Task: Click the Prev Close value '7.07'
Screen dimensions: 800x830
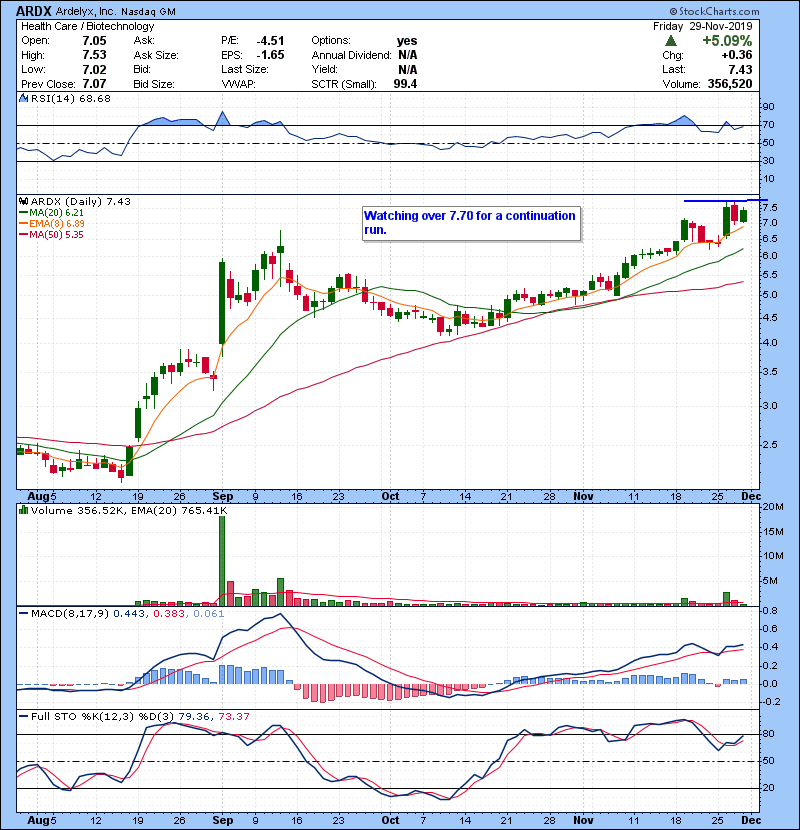Action: (94, 84)
